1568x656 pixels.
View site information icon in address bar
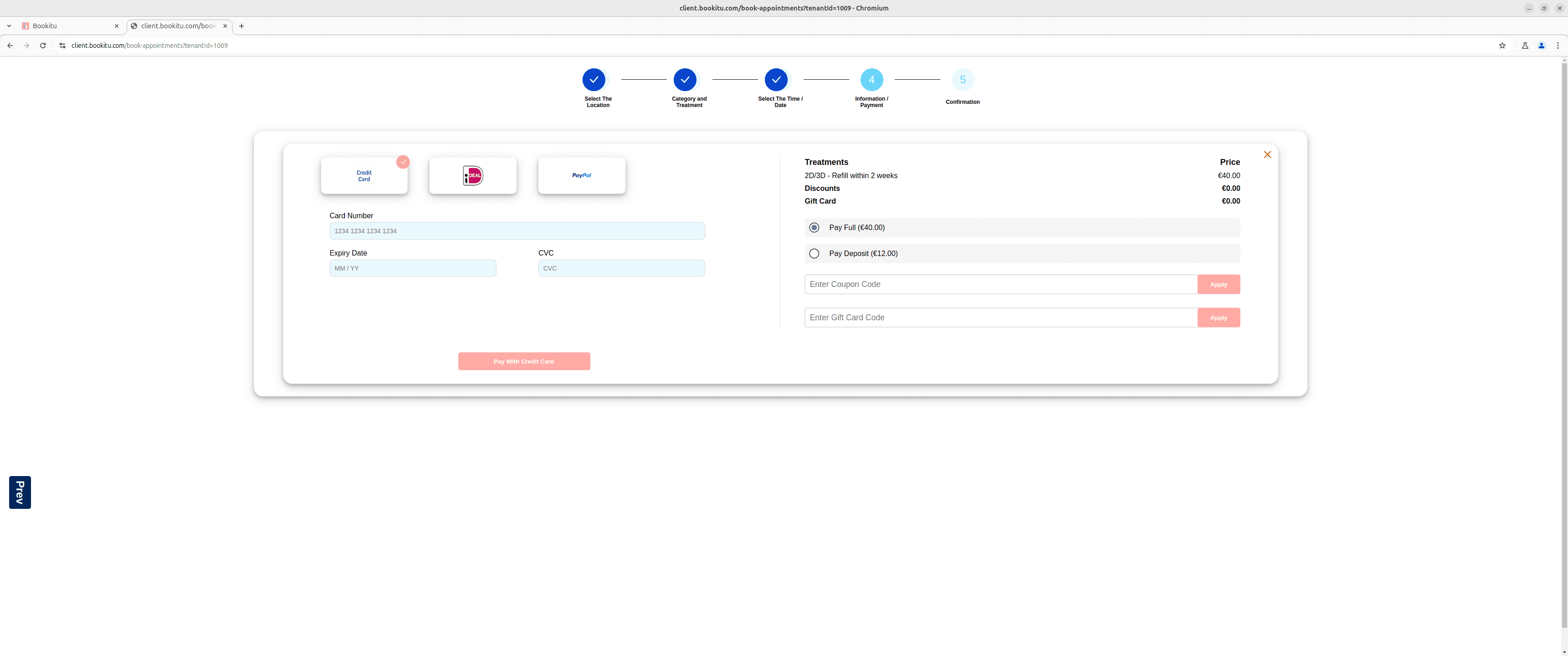[x=62, y=46]
